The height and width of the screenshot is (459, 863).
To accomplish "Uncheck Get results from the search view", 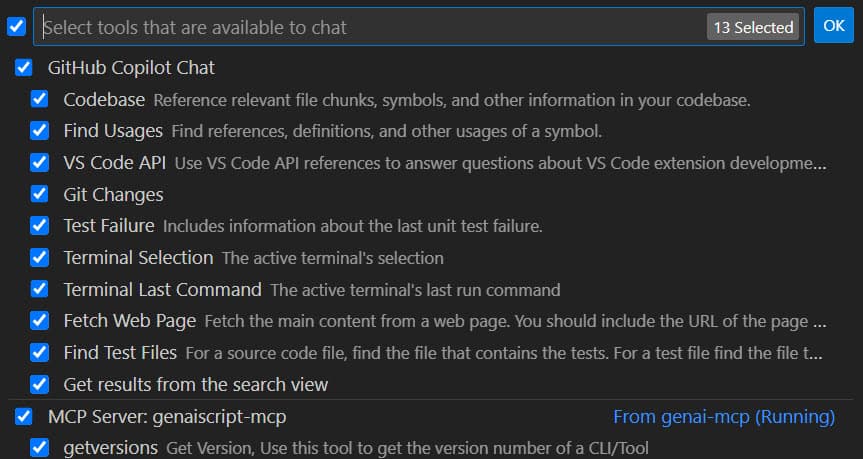I will [x=39, y=384].
